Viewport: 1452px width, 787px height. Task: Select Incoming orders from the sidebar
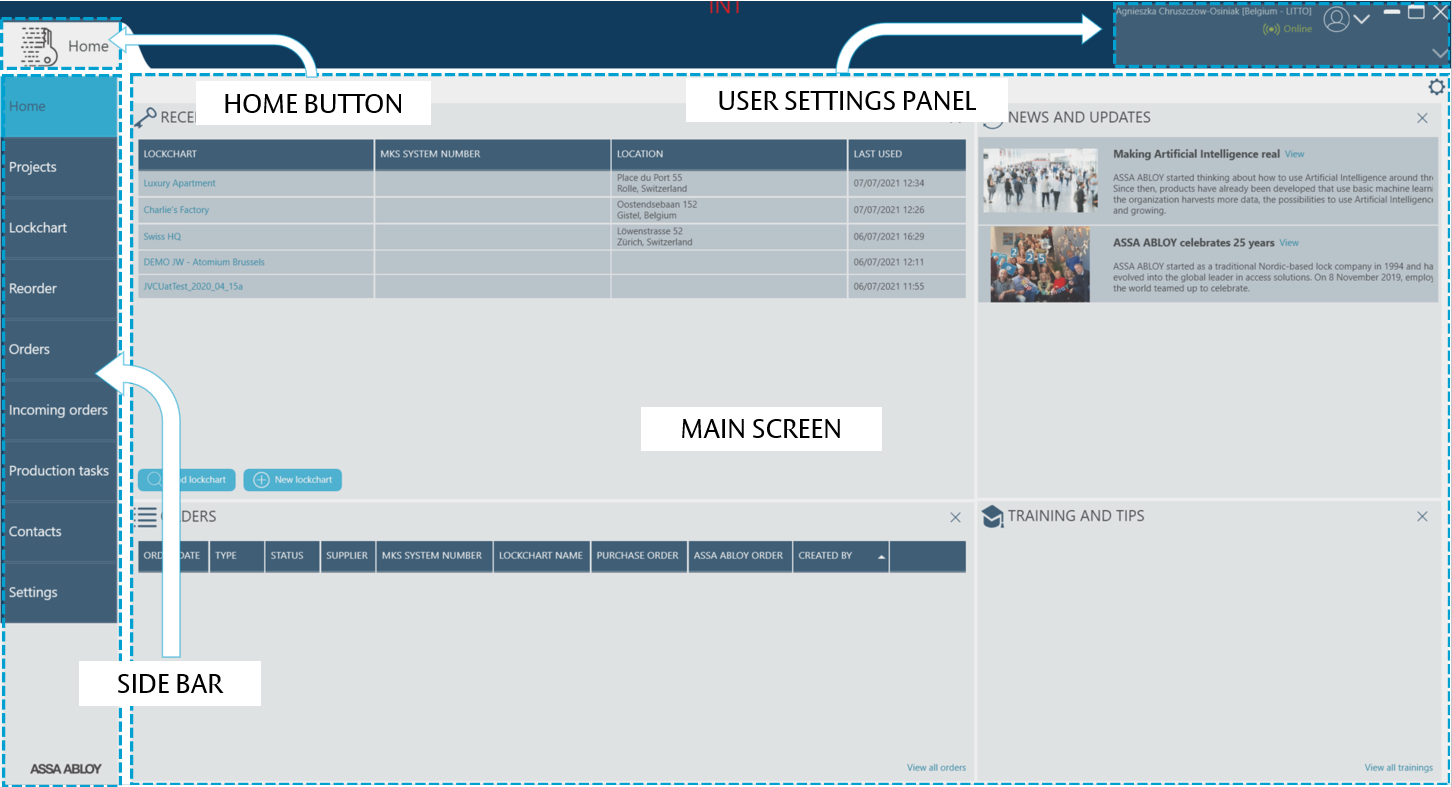[60, 410]
